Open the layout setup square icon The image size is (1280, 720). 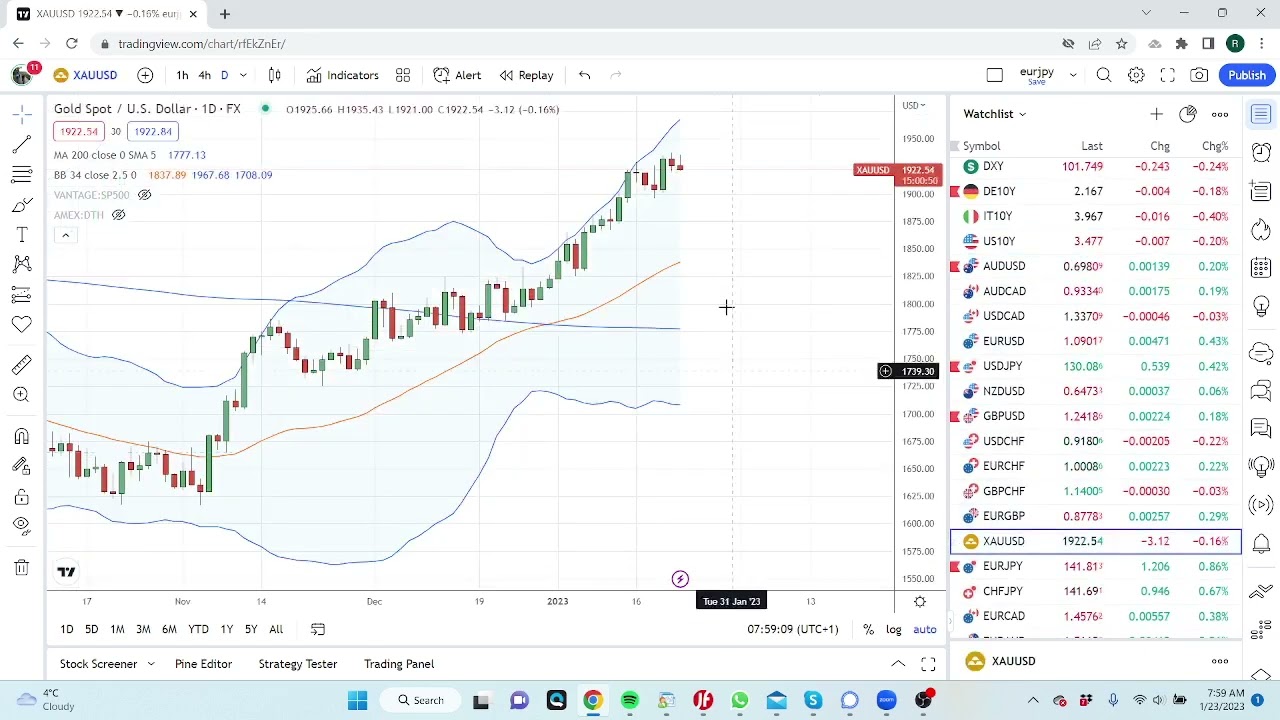point(994,75)
